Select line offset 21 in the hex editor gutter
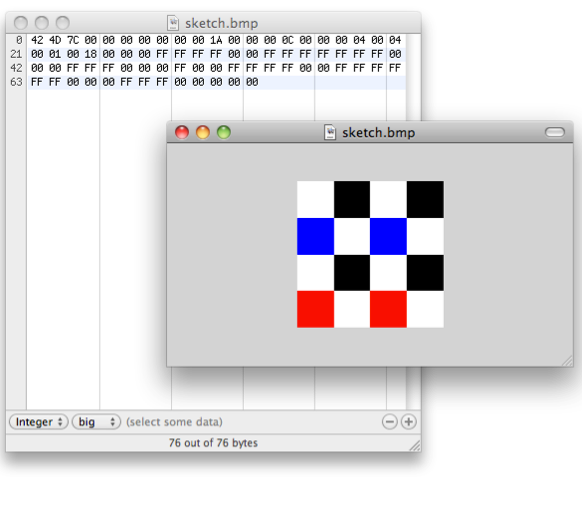This screenshot has width=582, height=518. [x=16, y=54]
